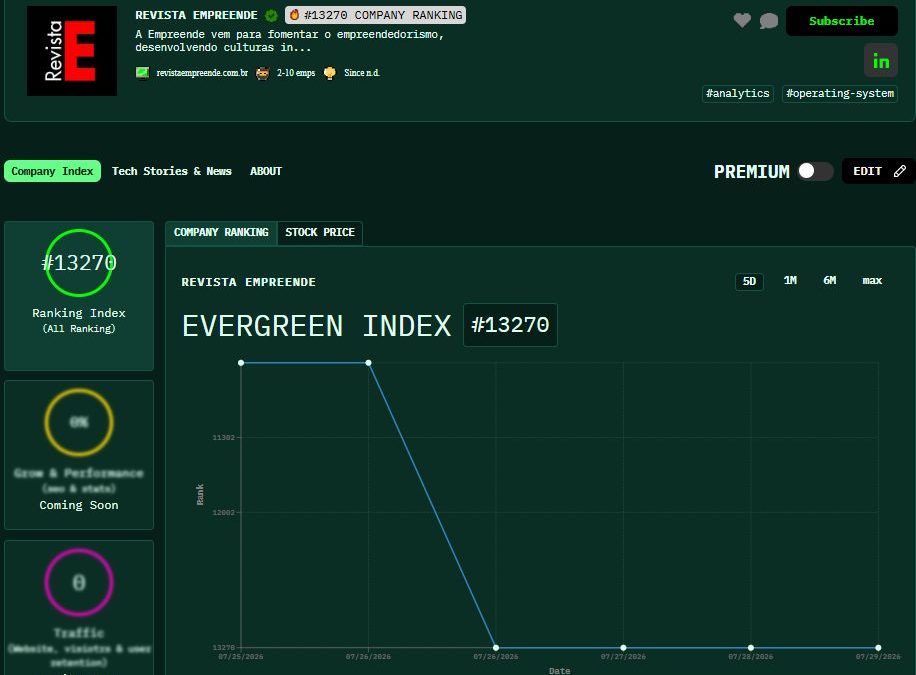This screenshot has height=675, width=916.
Task: Subscribe to Revista Empreende
Action: (x=841, y=21)
